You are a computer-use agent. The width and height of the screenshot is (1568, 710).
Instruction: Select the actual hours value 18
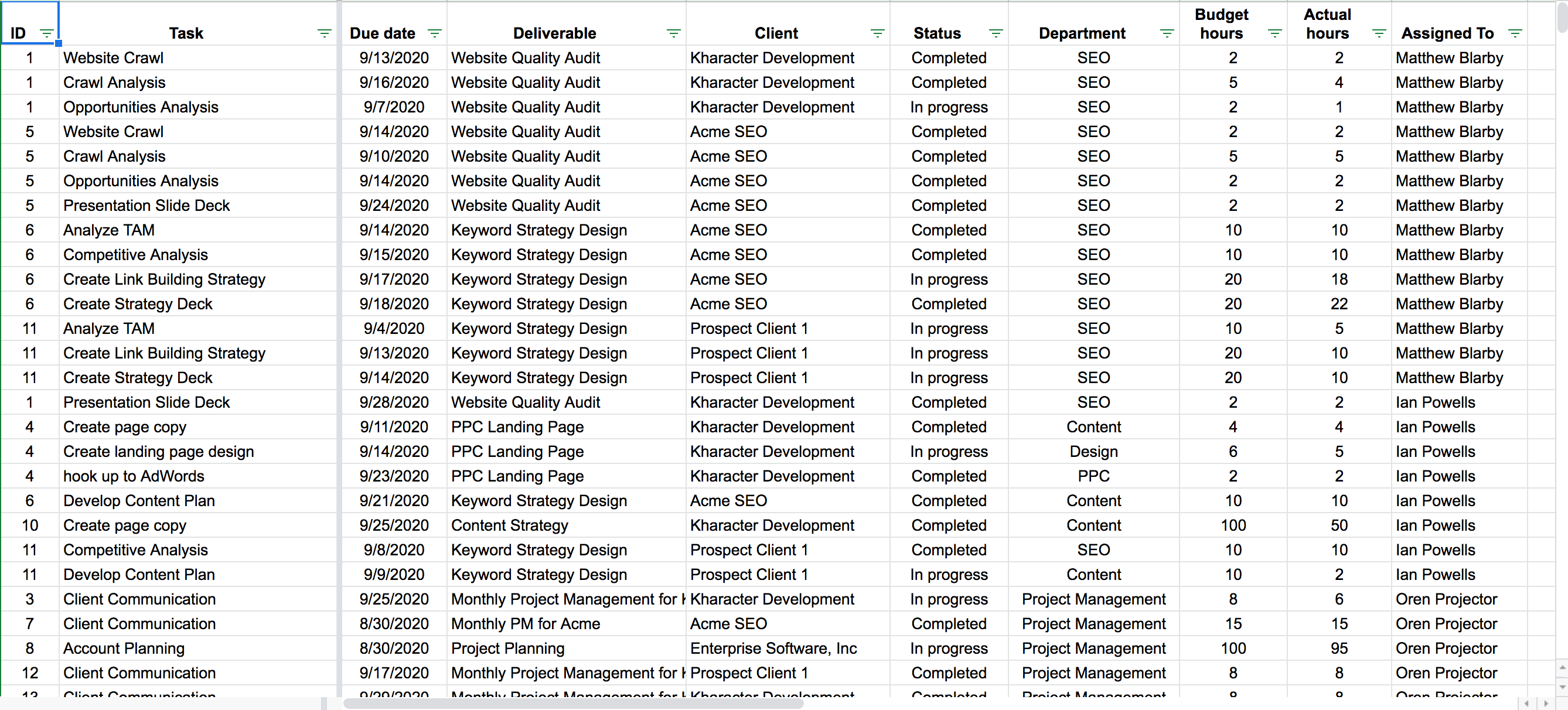1339,279
